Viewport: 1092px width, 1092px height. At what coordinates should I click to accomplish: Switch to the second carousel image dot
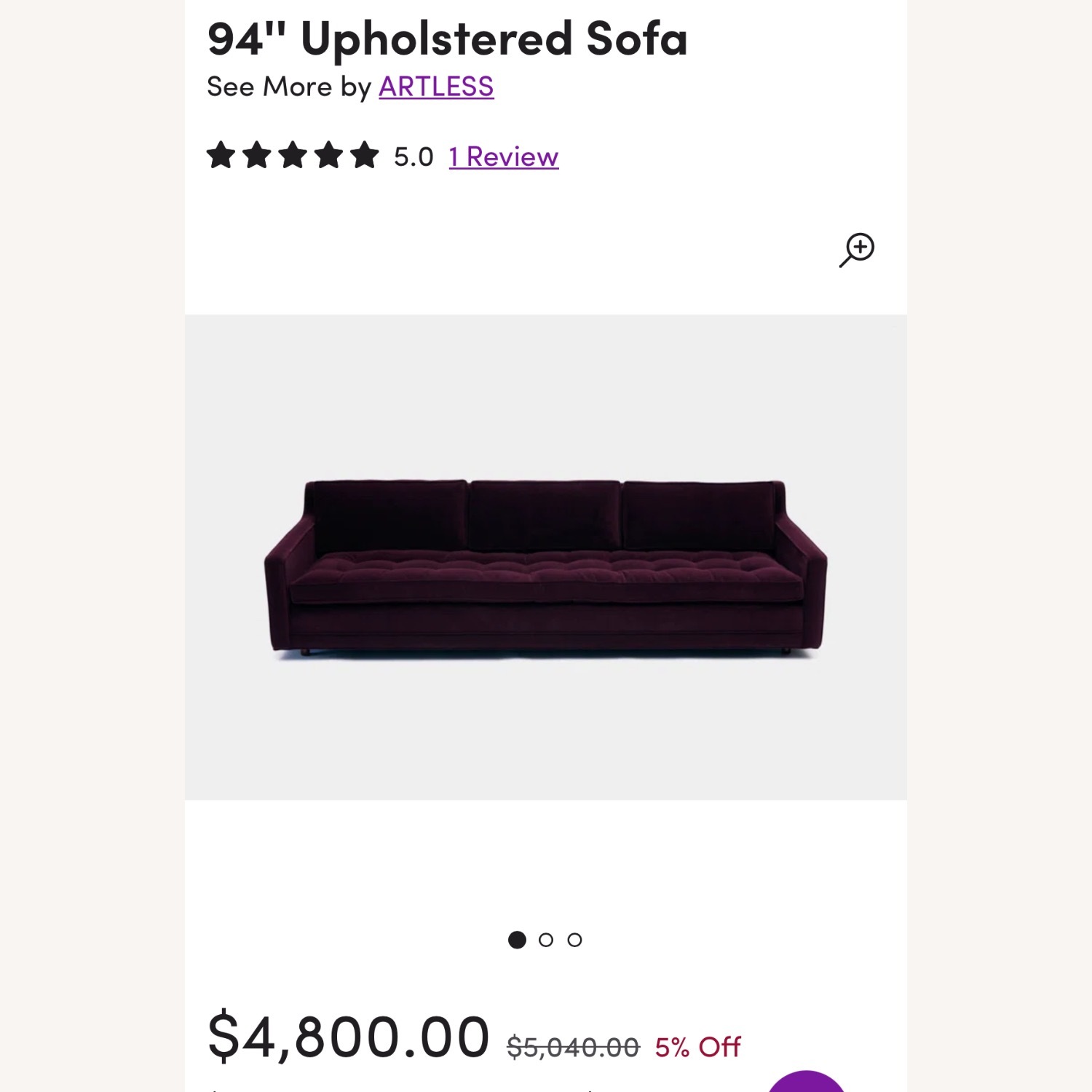pyautogui.click(x=546, y=940)
